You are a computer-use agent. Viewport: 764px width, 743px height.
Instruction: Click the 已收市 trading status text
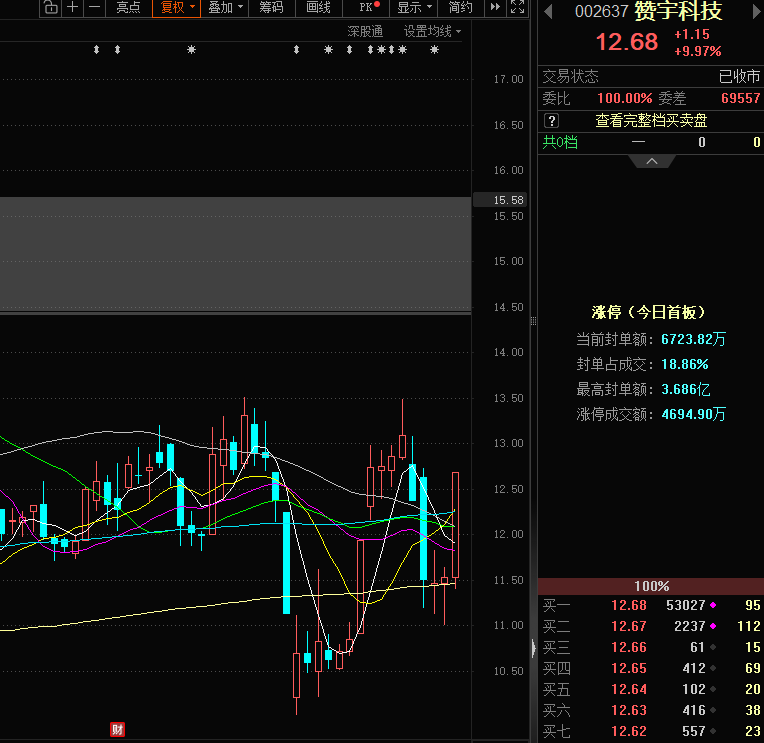740,76
